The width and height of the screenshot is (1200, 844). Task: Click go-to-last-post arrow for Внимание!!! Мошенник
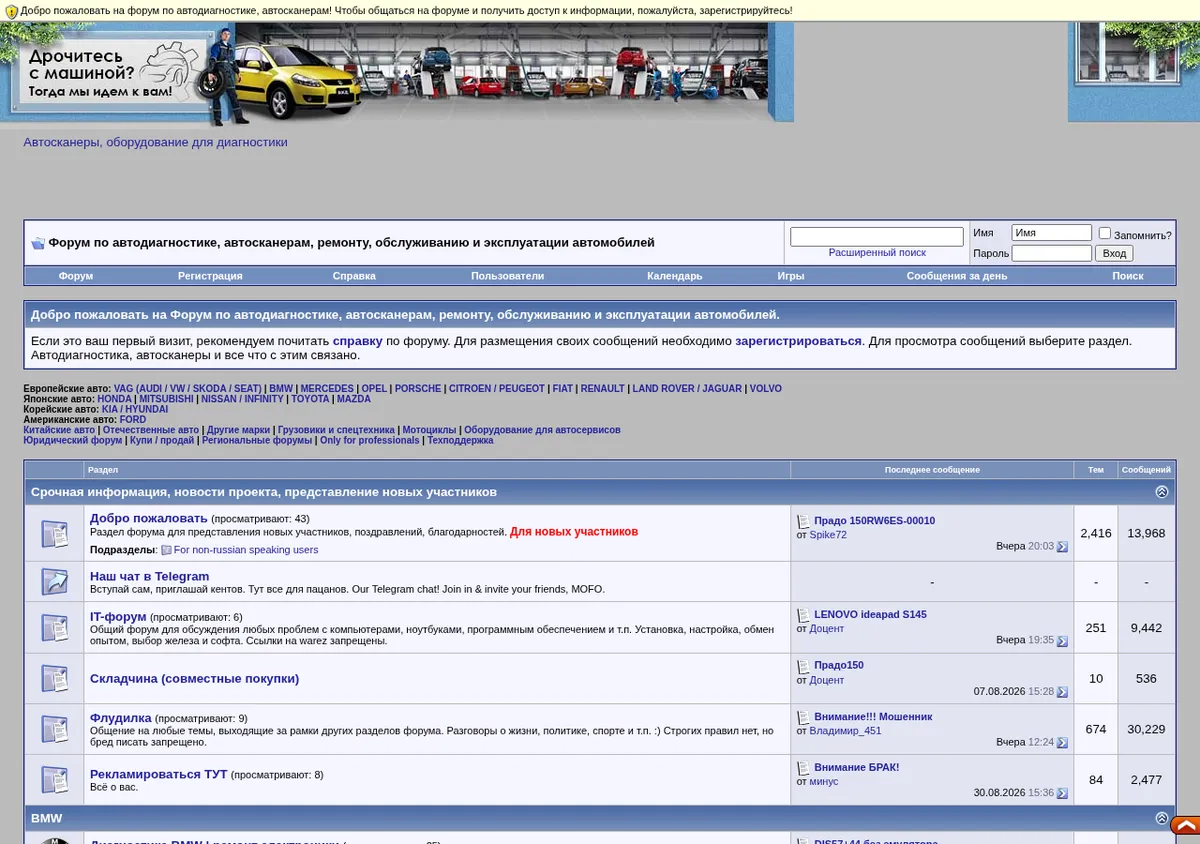coord(1062,743)
